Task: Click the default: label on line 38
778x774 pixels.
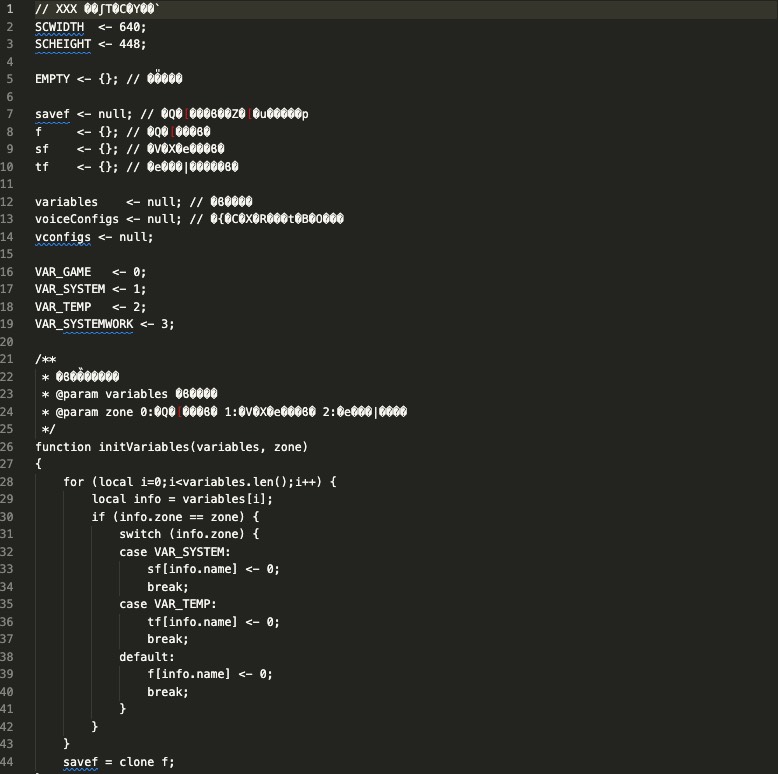Action: click(x=146, y=657)
